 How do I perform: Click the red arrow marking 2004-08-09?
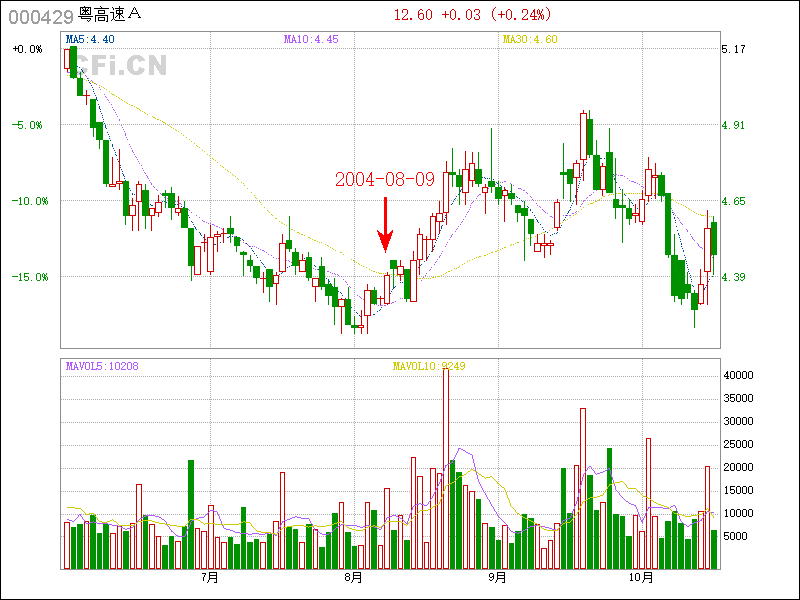(385, 226)
